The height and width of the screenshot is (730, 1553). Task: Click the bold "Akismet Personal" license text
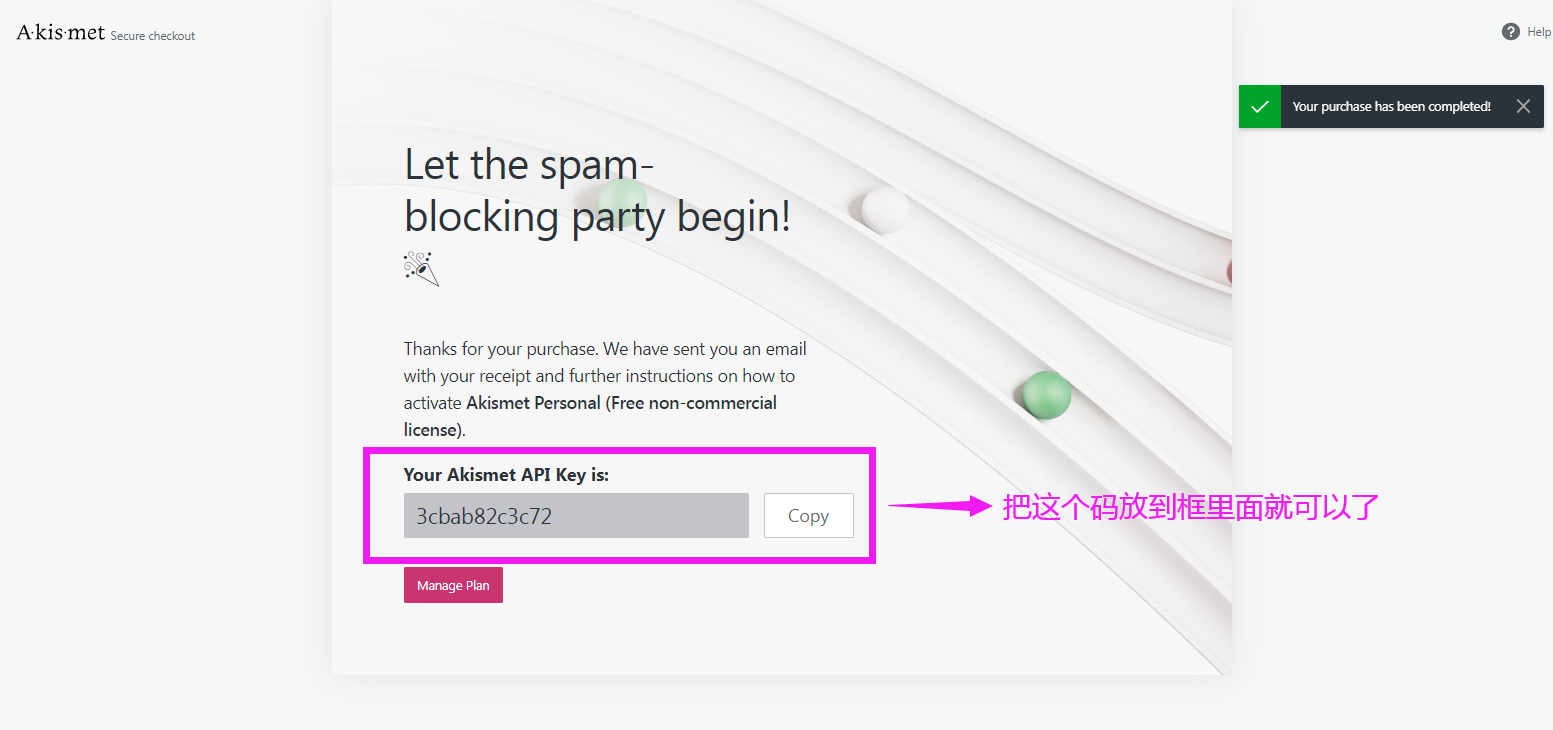click(535, 403)
